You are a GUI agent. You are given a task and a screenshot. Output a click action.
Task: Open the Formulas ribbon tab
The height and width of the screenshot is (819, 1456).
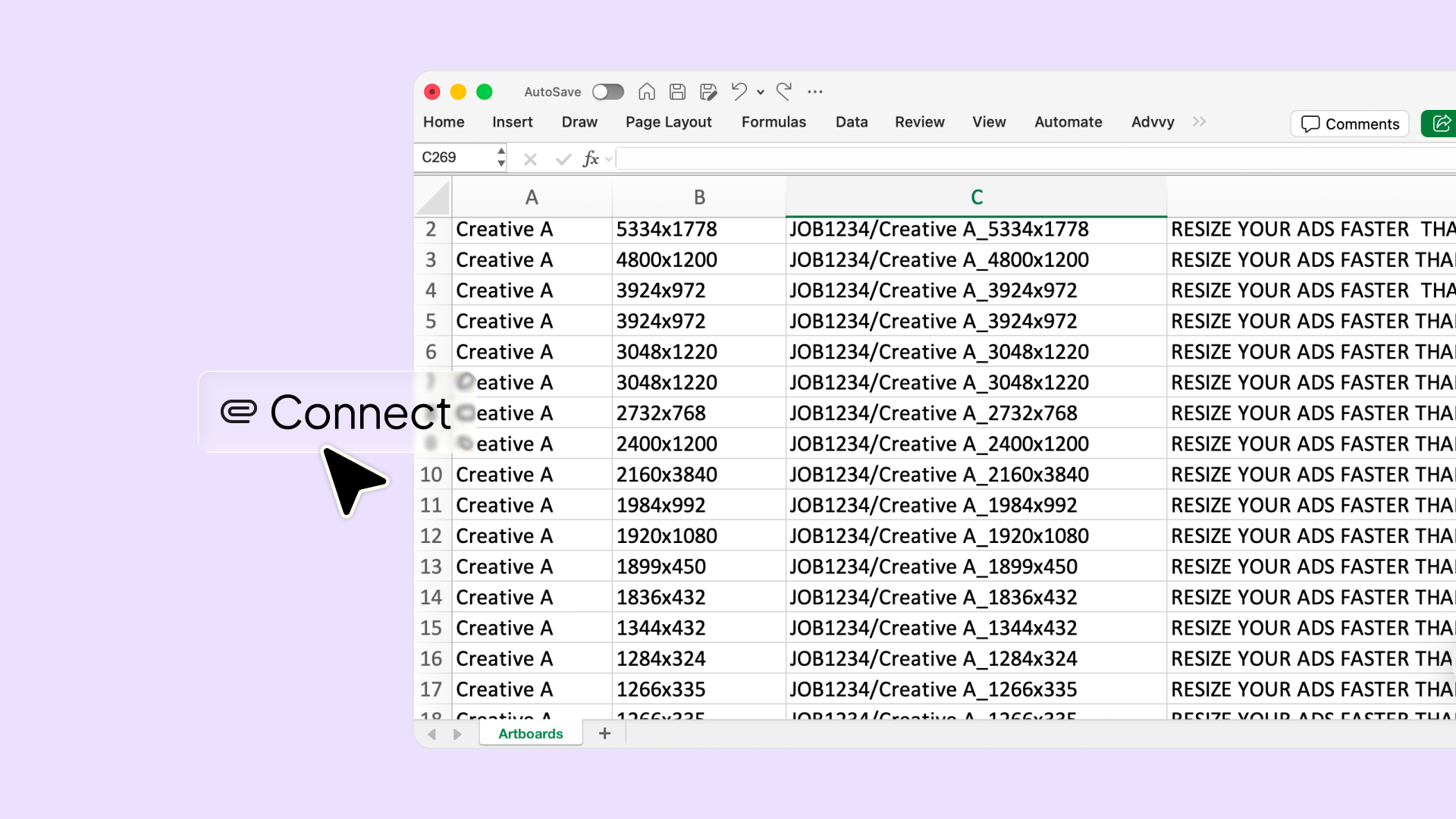click(773, 122)
